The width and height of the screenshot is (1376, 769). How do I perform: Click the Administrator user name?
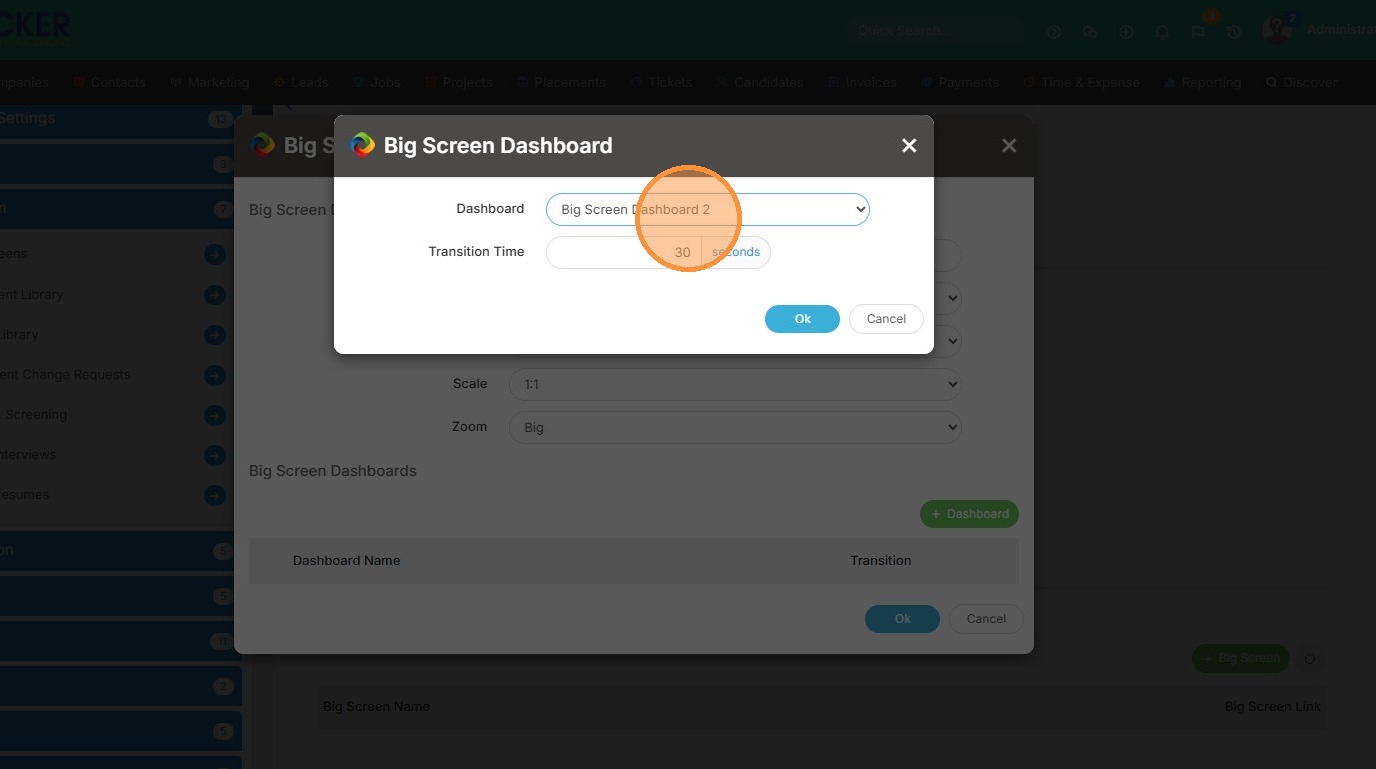(1341, 30)
